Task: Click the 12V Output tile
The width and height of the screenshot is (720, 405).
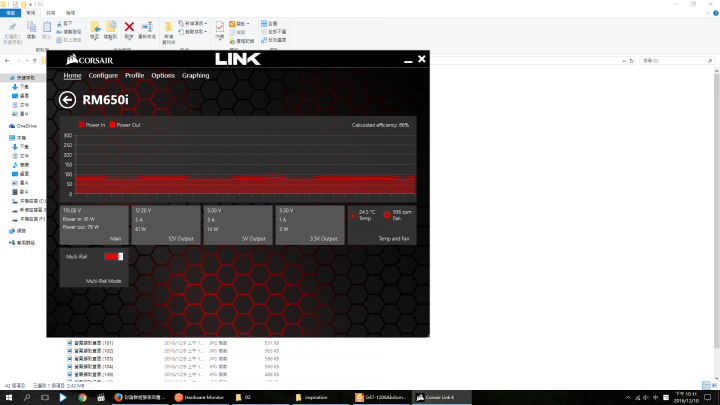Action: pyautogui.click(x=166, y=225)
